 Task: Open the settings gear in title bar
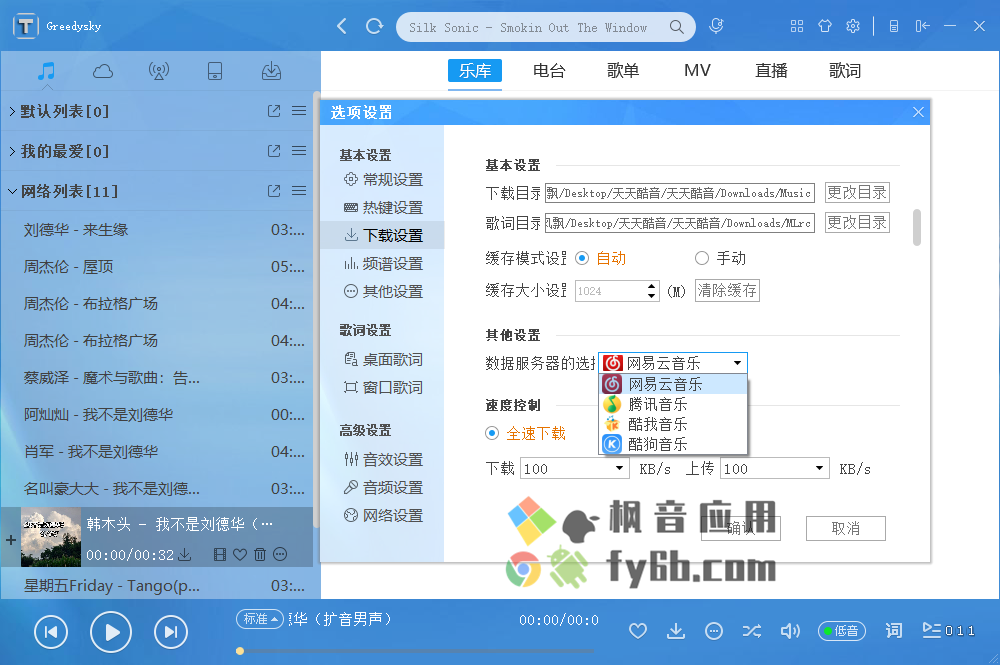(853, 26)
